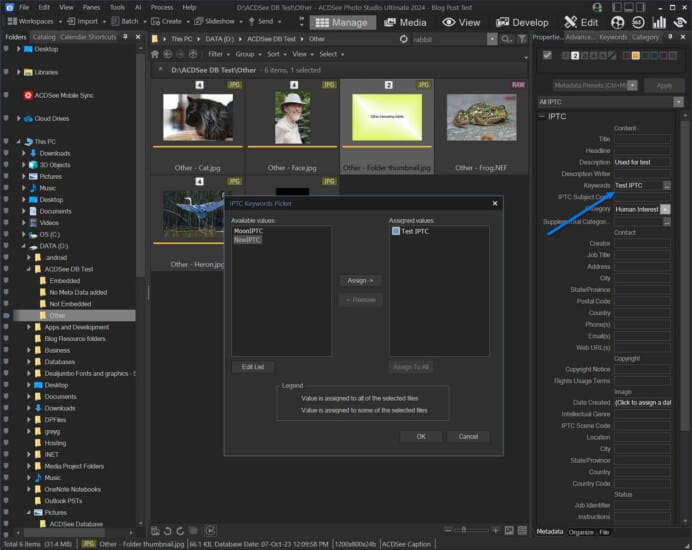
Task: Open the View mode
Action: click(x=461, y=21)
